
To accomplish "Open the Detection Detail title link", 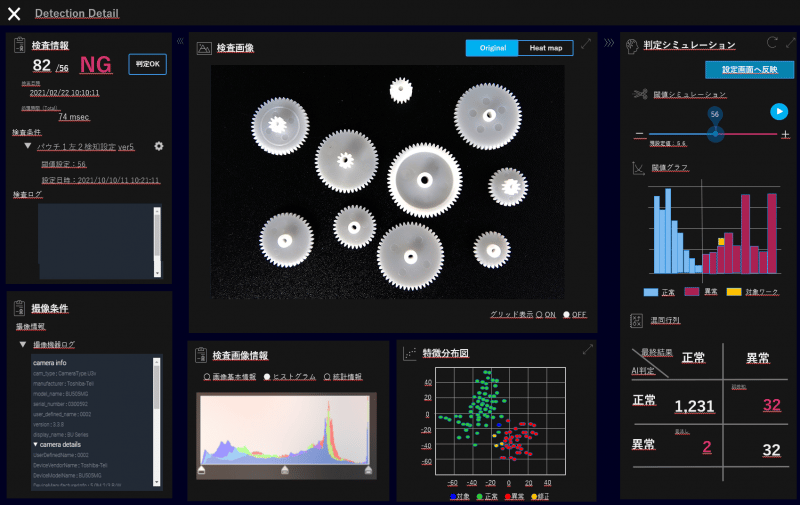I will (77, 14).
